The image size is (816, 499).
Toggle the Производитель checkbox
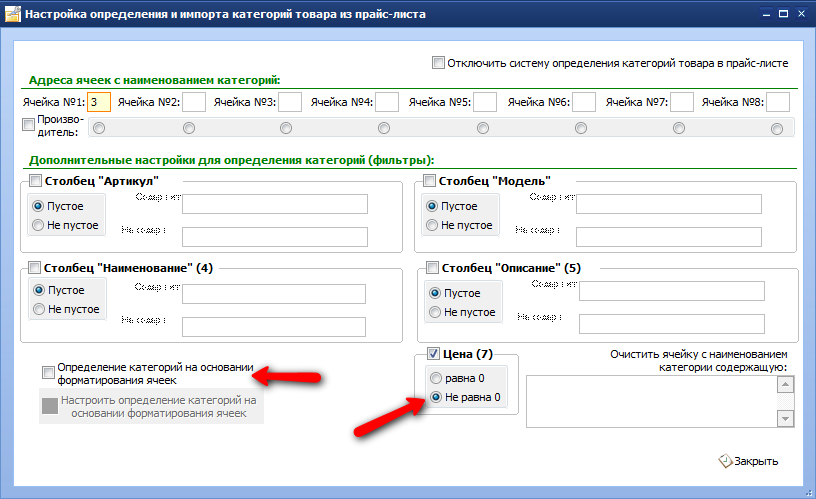pos(29,125)
